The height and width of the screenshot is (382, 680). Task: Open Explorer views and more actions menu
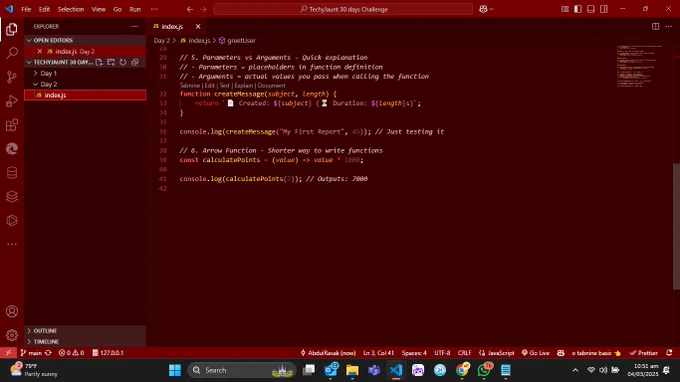click(135, 26)
